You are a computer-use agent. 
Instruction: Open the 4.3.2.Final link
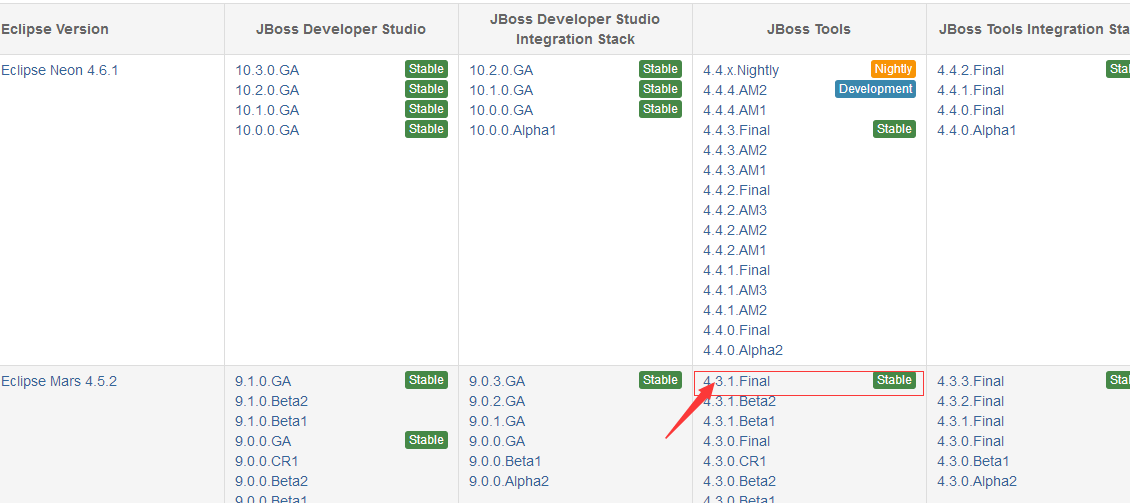(x=971, y=401)
